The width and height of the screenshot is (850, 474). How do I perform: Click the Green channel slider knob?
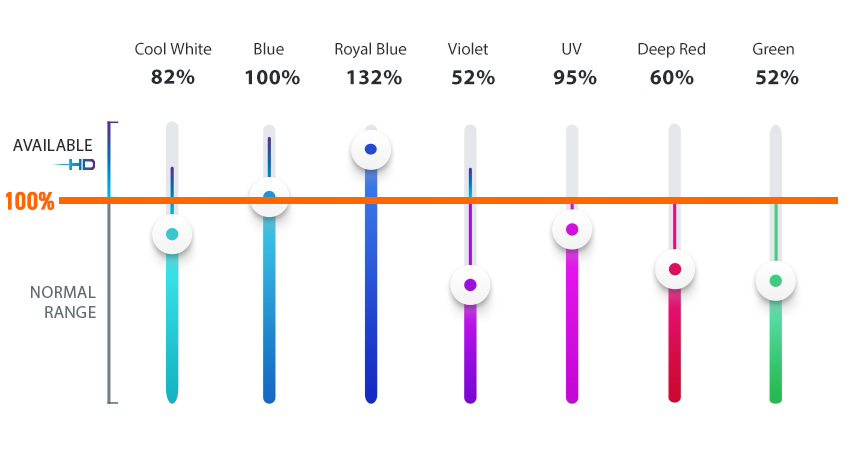click(x=775, y=281)
